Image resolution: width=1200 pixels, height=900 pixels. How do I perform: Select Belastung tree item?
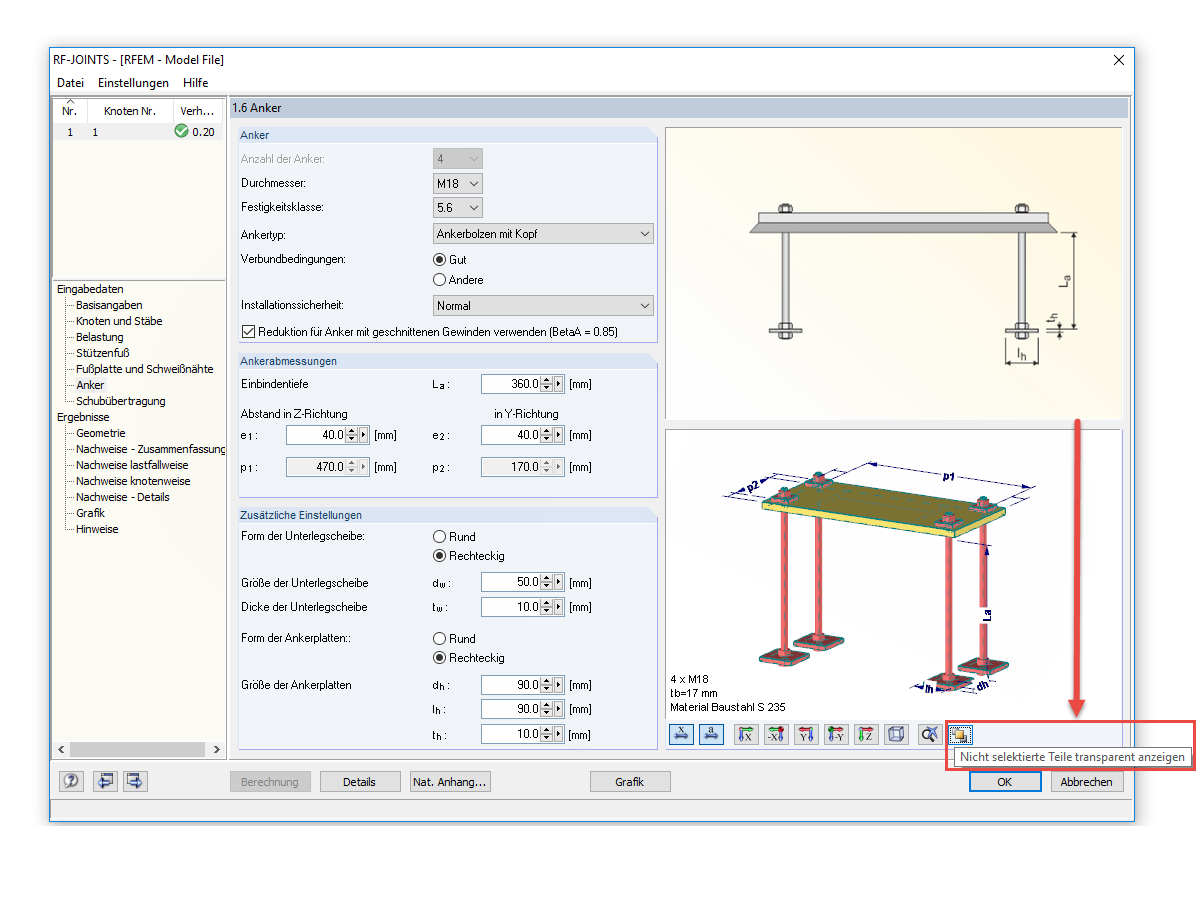coord(100,337)
